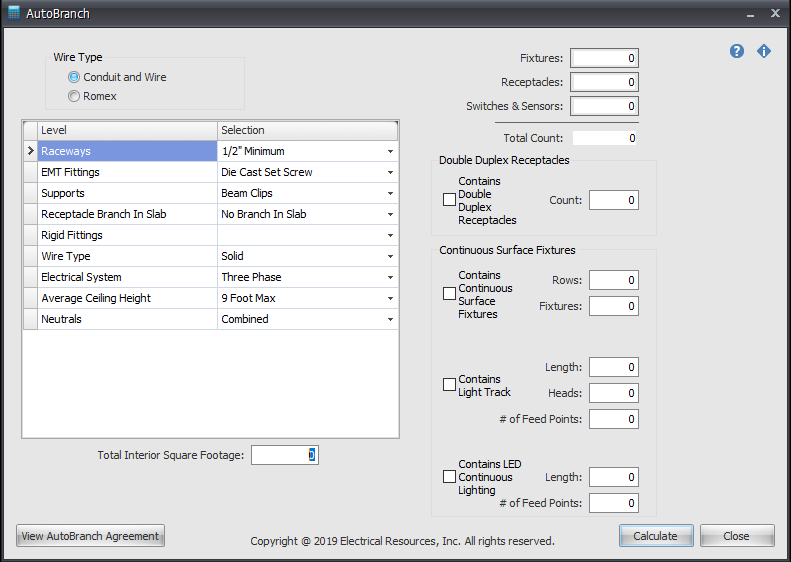Select the Supports row in the grid
791x562 pixels.
click(127, 193)
